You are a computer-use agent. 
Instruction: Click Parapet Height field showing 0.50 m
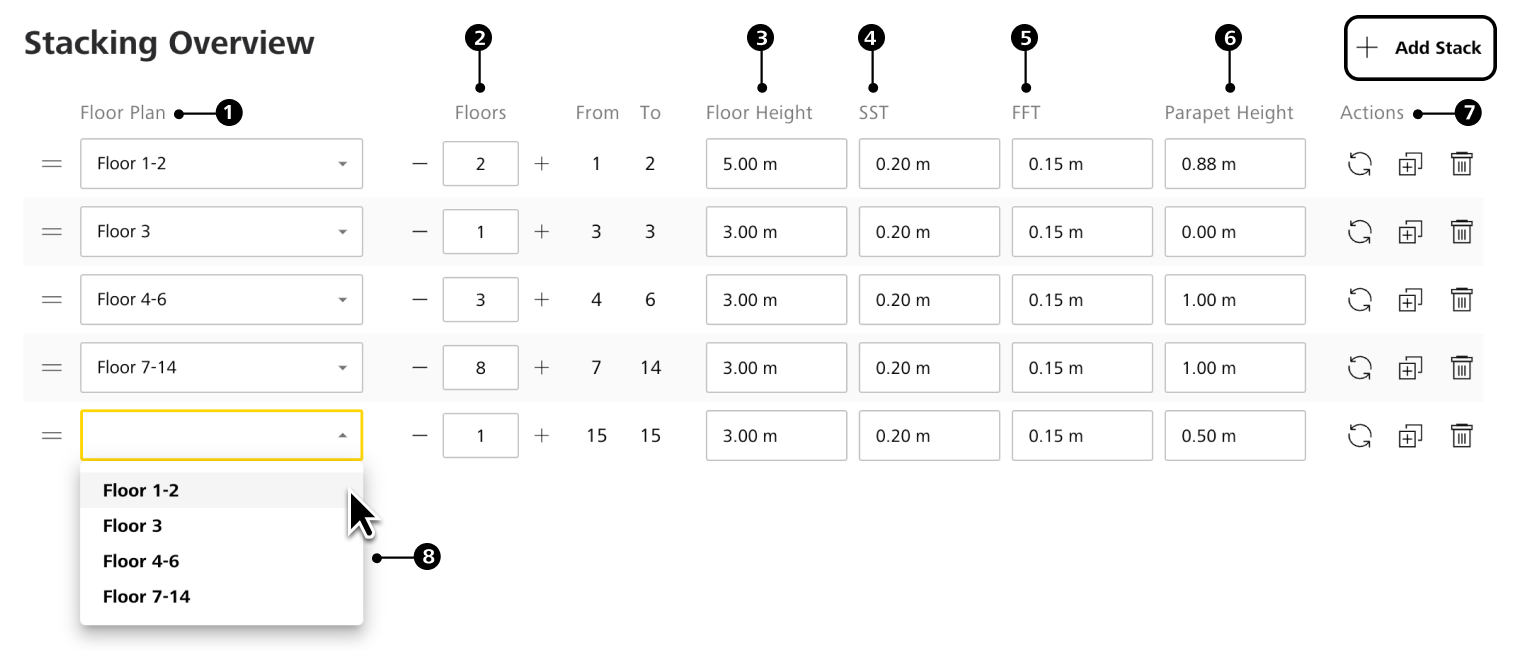(x=1235, y=436)
